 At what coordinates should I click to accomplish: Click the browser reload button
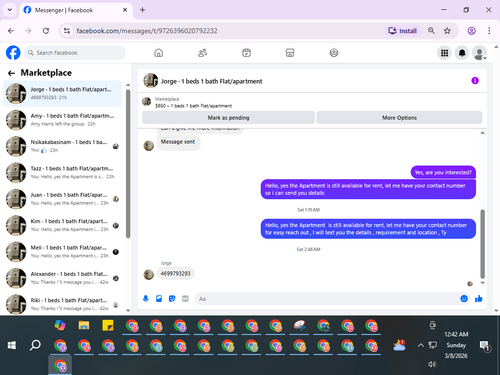click(46, 31)
